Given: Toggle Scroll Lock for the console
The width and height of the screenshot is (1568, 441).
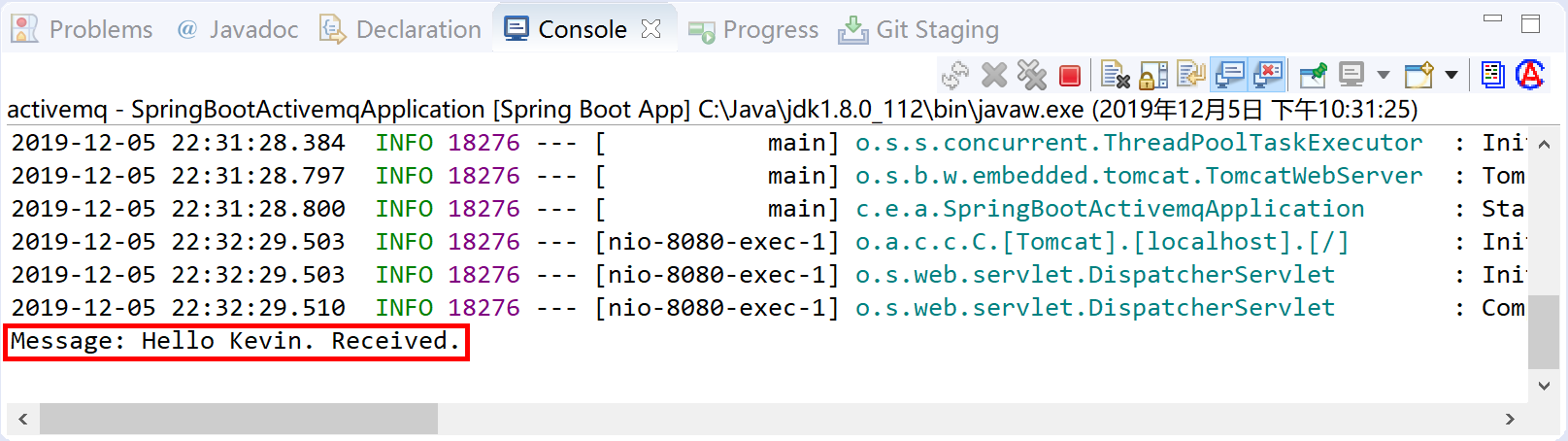Looking at the screenshot, I should pyautogui.click(x=1153, y=75).
